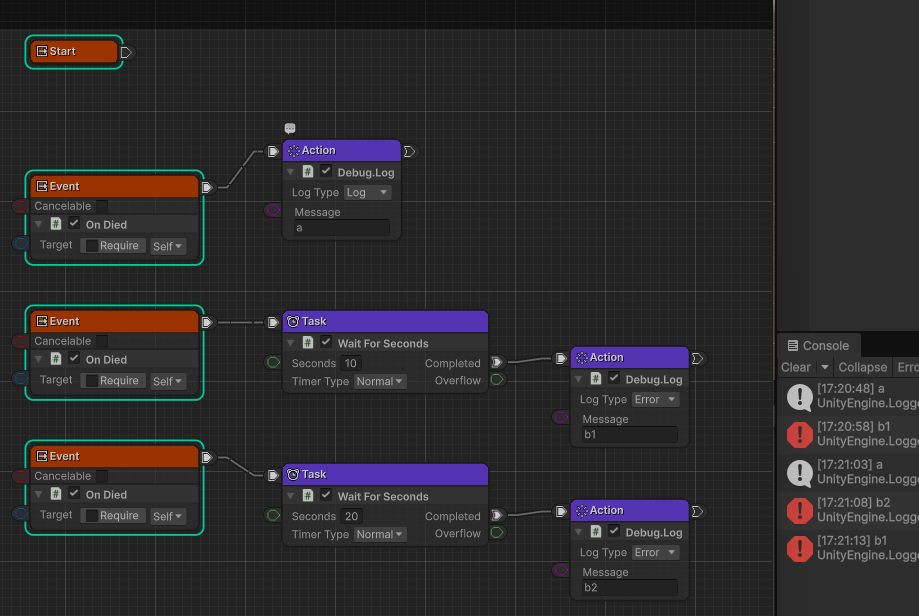This screenshot has width=919, height=616.
Task: Click the Seconds field showing 20
Action: 353,517
